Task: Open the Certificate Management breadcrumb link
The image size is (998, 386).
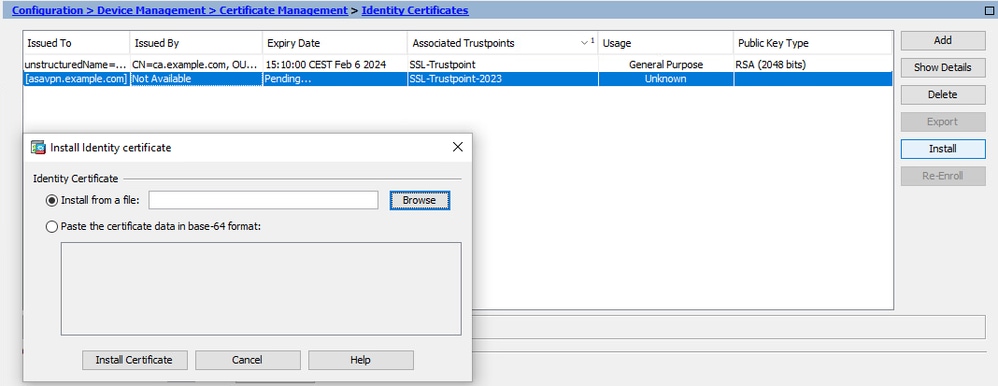Action: 283,10
